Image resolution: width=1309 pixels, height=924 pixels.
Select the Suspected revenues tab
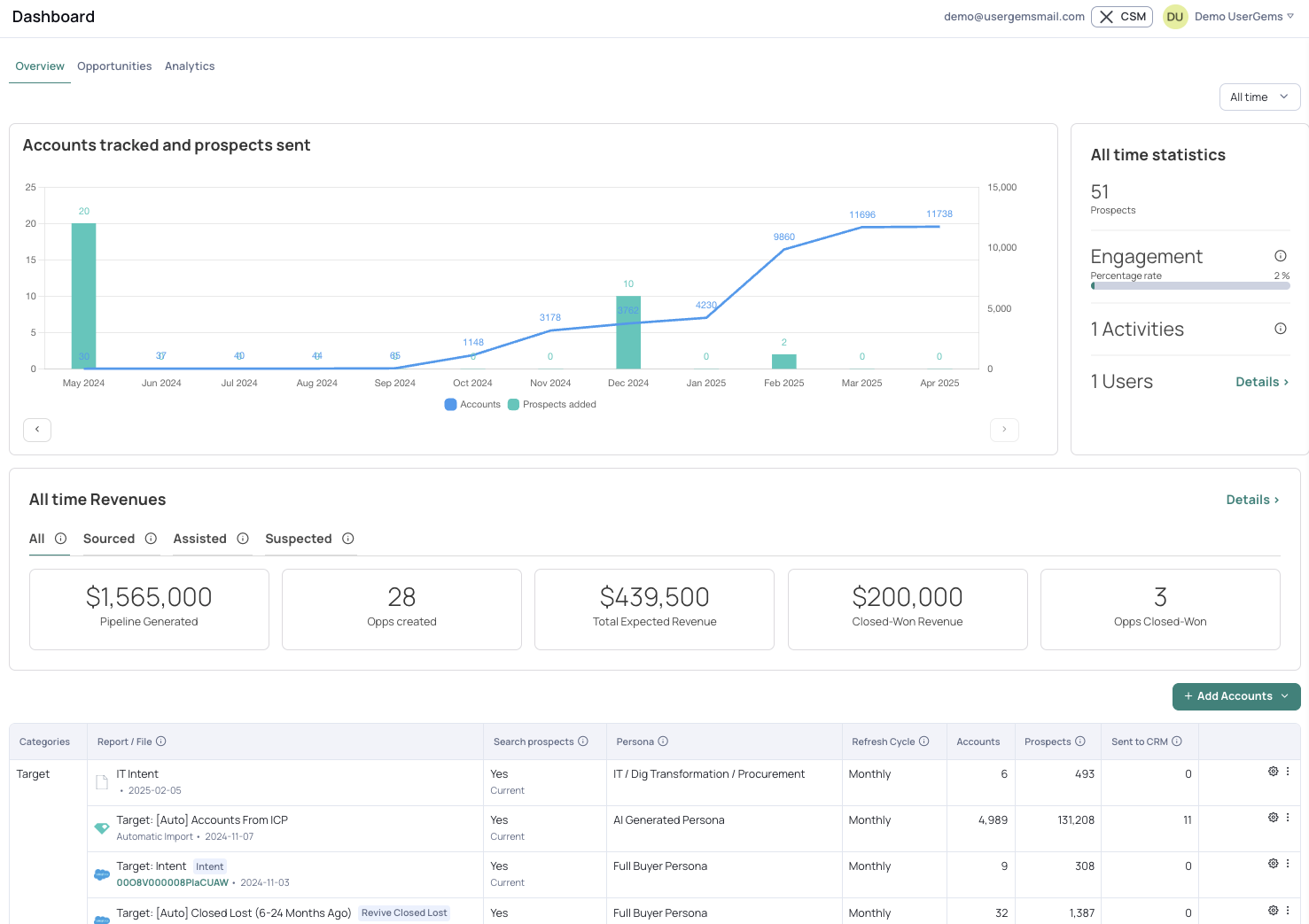click(x=299, y=539)
